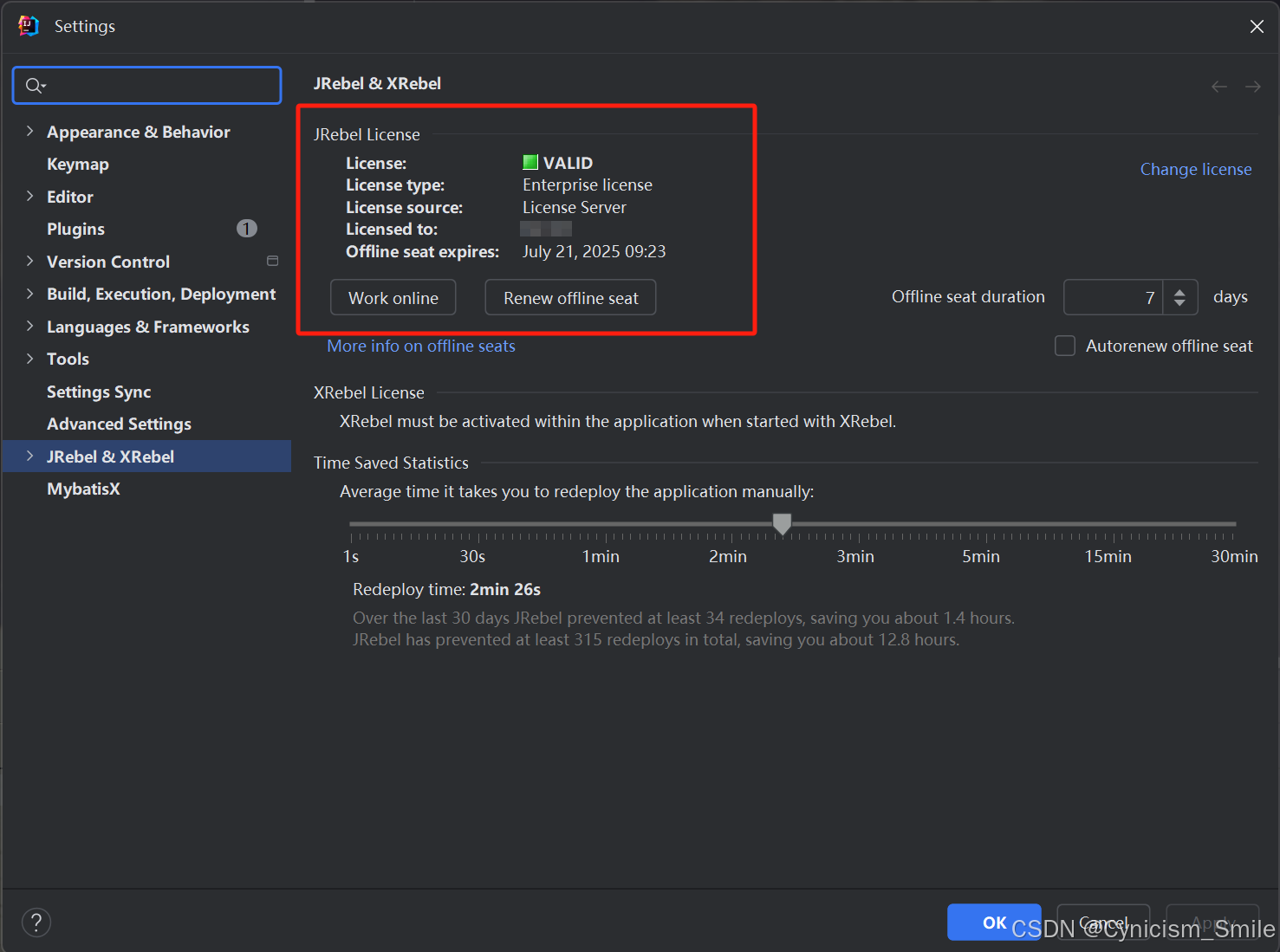
Task: Click Renew offline seat button
Action: coord(570,297)
